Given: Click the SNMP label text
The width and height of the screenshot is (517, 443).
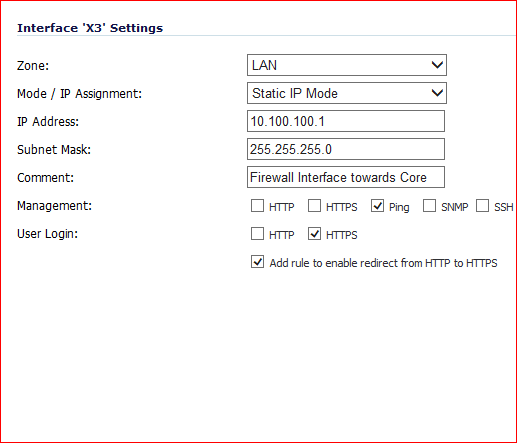Looking at the screenshot, I should 455,207.
